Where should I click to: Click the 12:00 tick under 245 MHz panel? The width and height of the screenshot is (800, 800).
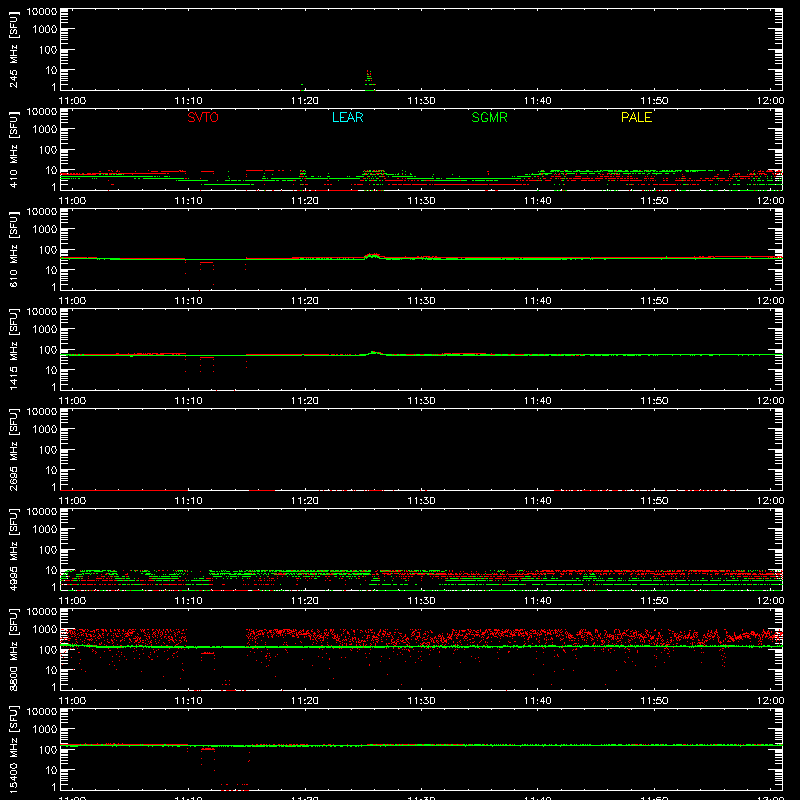770,101
